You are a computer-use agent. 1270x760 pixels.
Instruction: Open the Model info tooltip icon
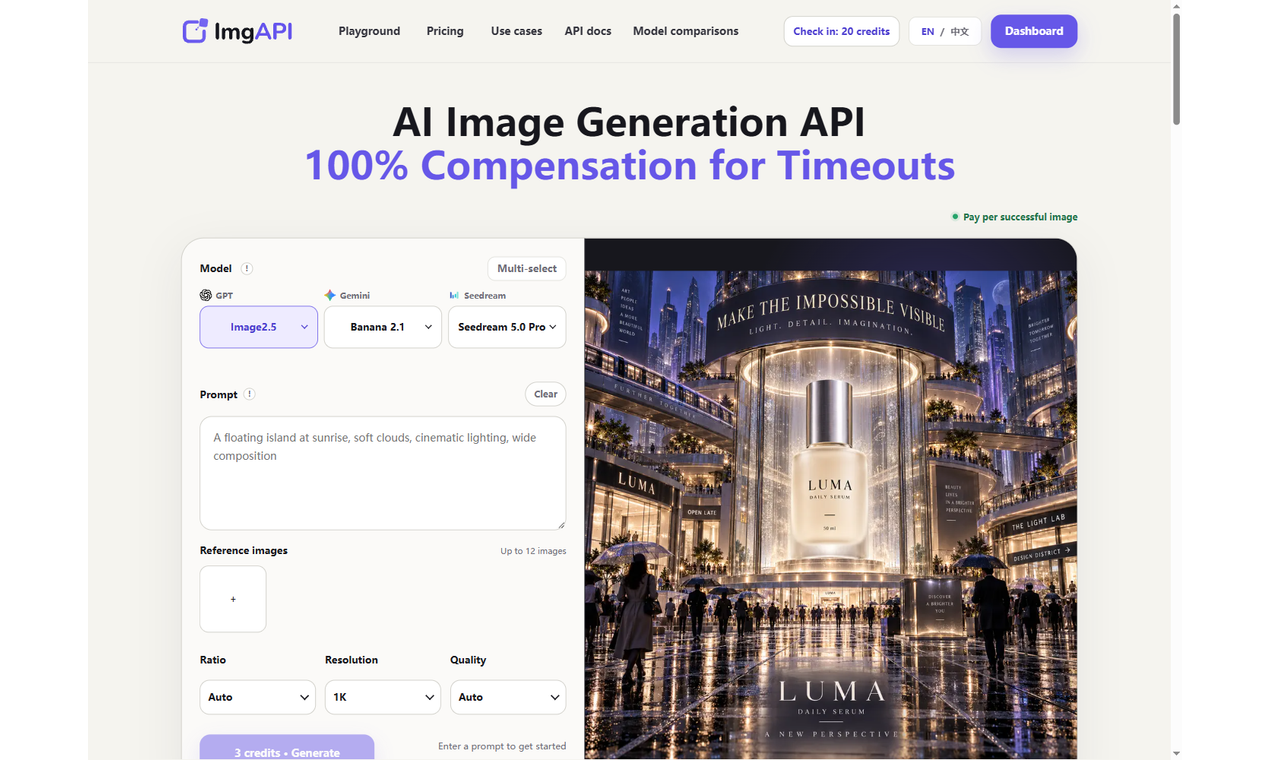coord(247,268)
